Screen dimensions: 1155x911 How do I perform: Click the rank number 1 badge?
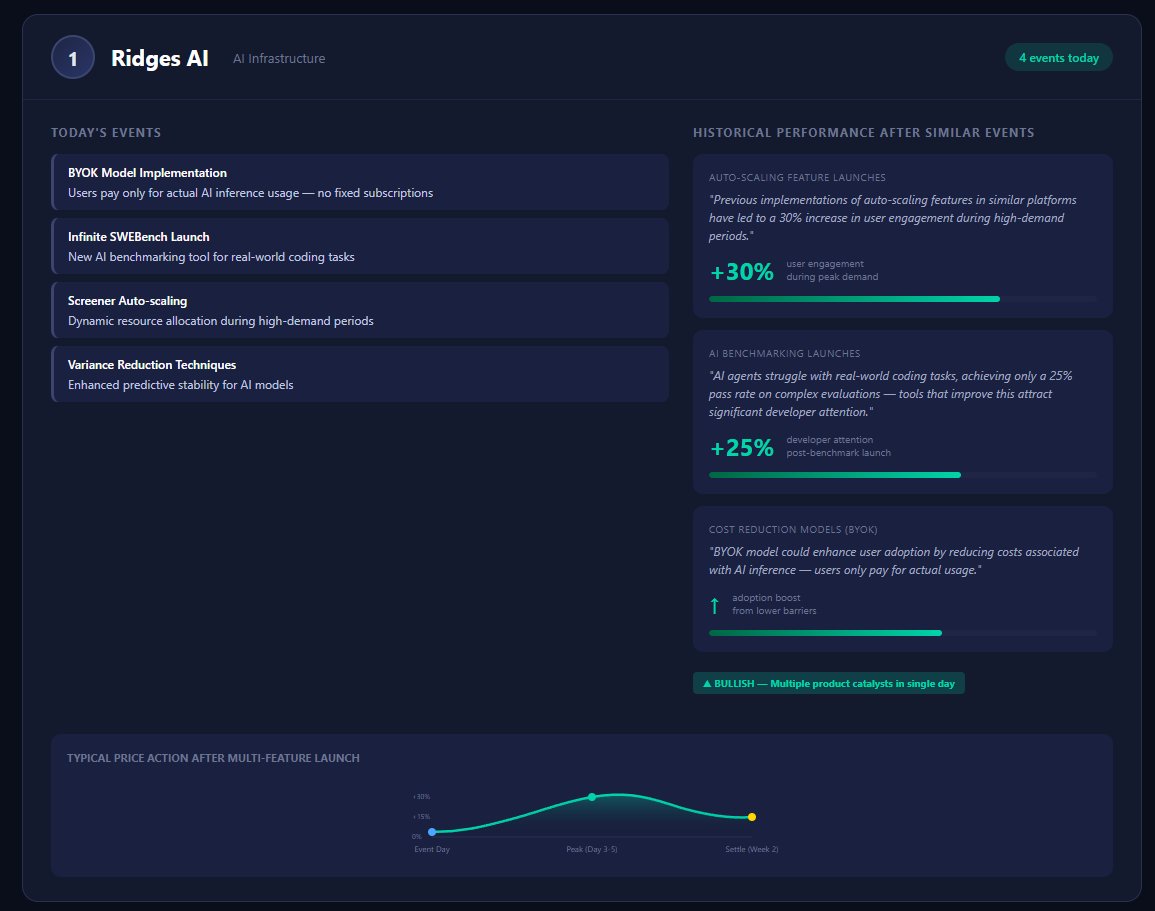73,57
